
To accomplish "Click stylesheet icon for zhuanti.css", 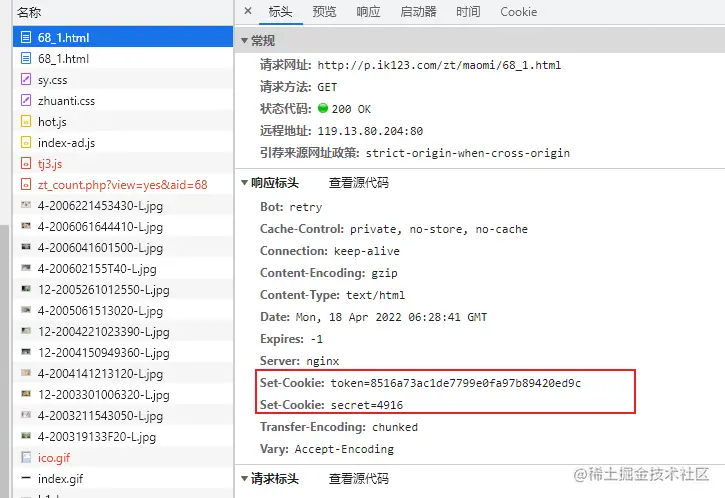I will (26, 100).
